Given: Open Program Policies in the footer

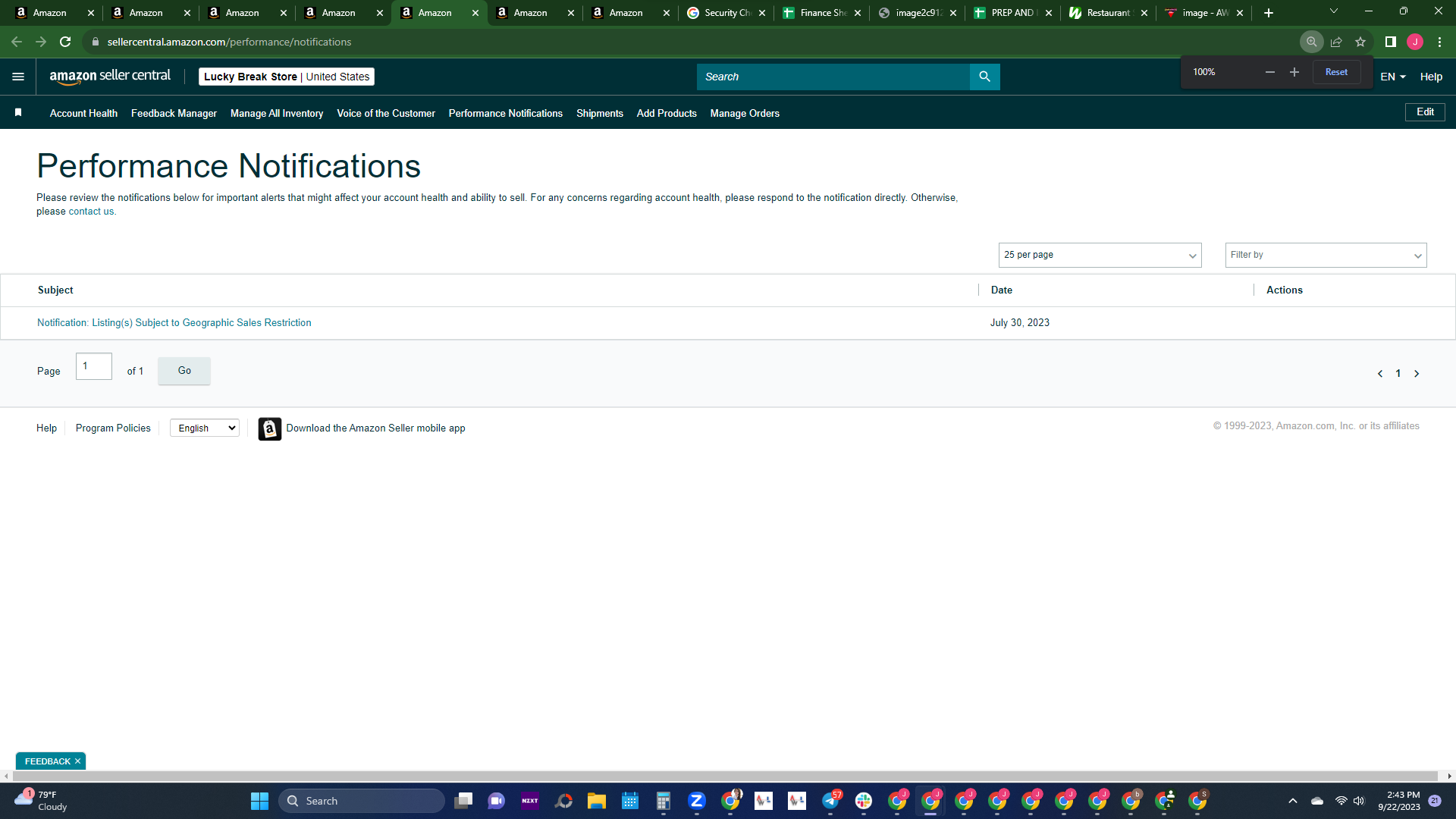Looking at the screenshot, I should [x=113, y=428].
